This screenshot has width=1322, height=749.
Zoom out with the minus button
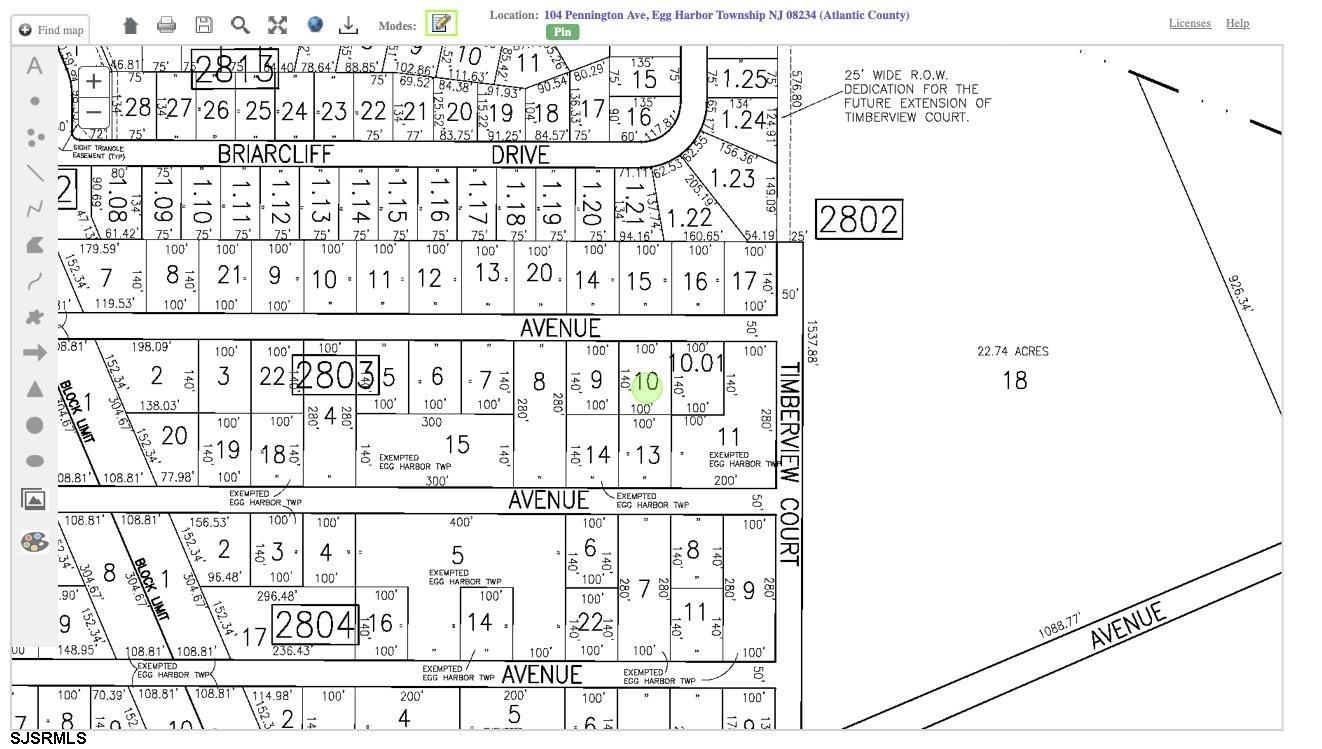[x=93, y=110]
